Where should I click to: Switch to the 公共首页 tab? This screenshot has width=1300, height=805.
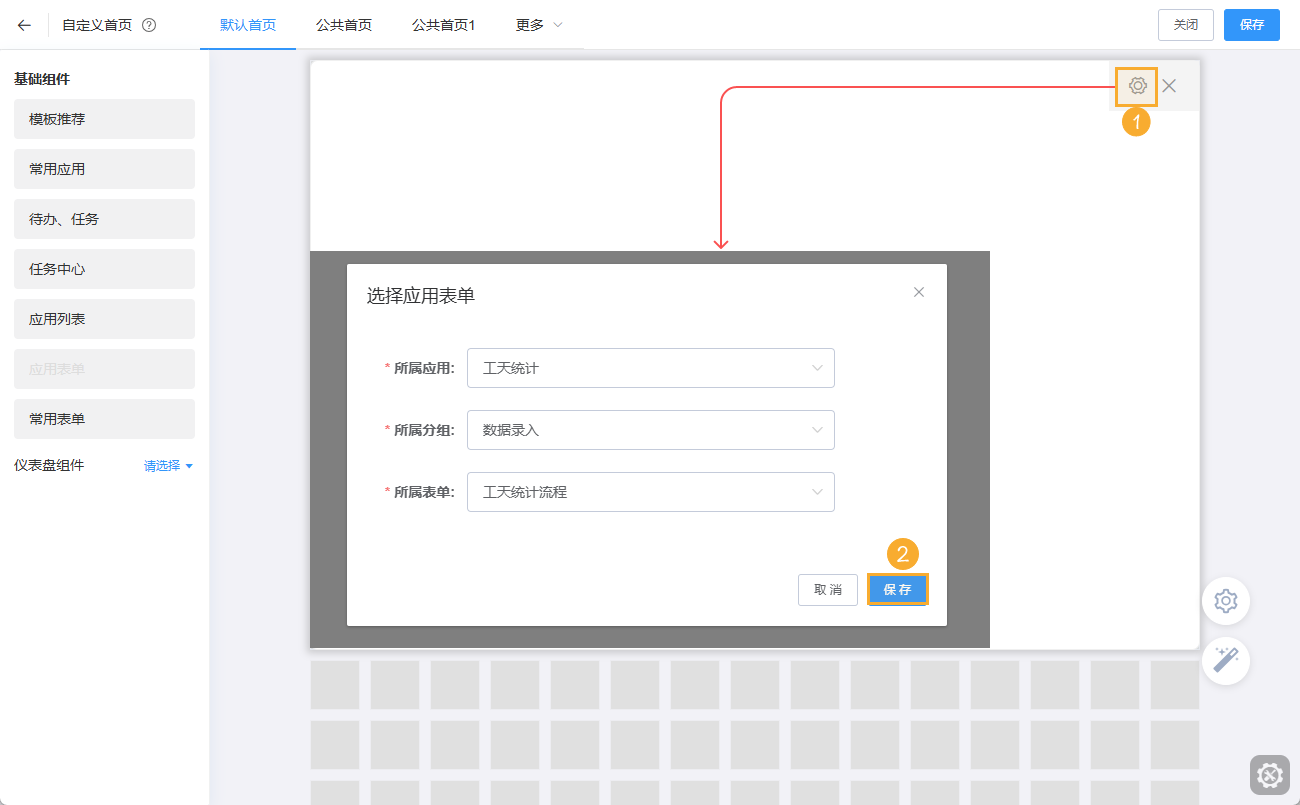(343, 25)
